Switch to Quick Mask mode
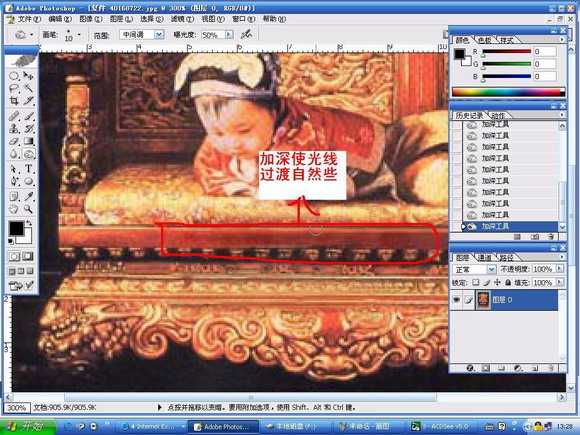 click(28, 256)
